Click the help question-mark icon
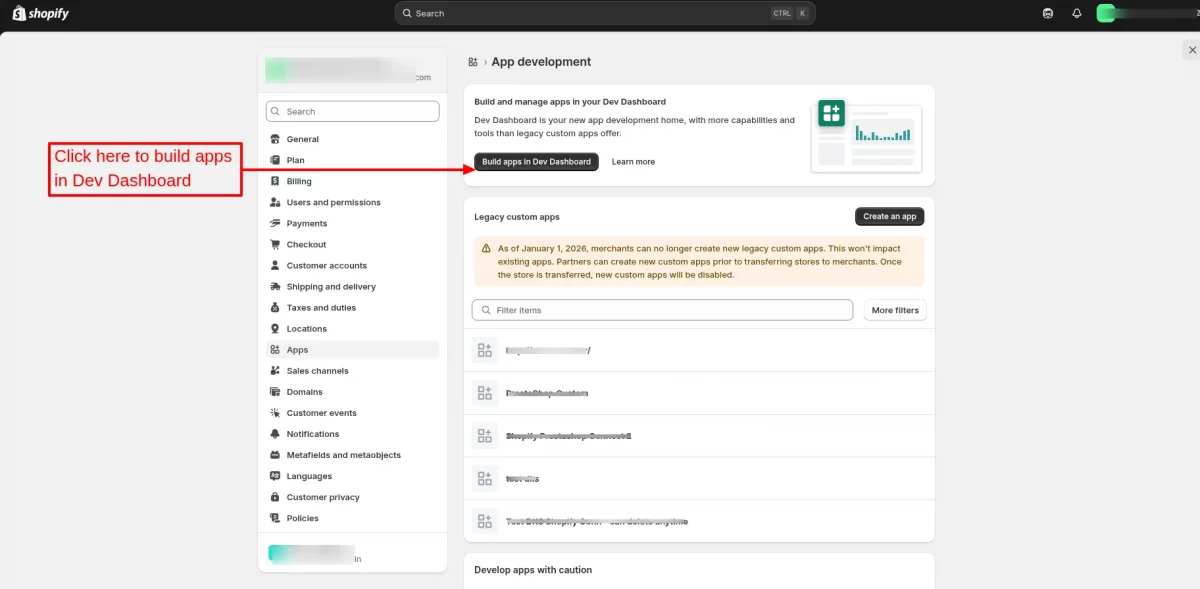This screenshot has height=589, width=1200. point(1047,13)
